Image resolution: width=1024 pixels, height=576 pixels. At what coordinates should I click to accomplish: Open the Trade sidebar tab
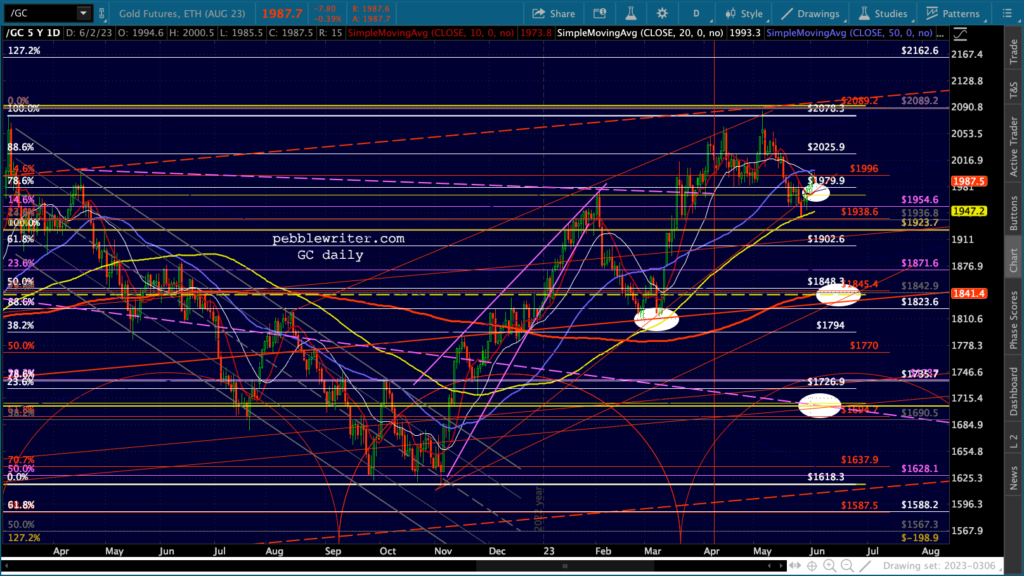point(1014,52)
